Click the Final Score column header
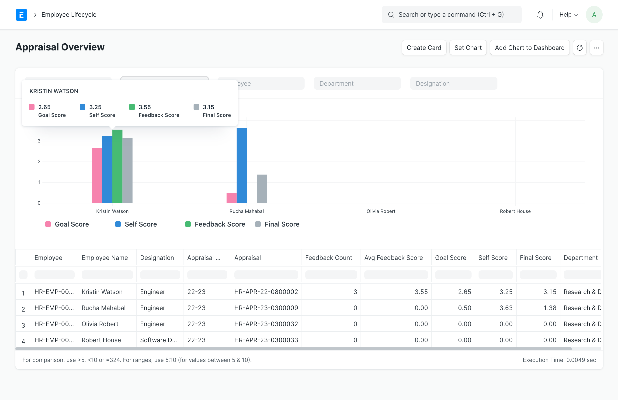The image size is (618, 400). click(535, 257)
